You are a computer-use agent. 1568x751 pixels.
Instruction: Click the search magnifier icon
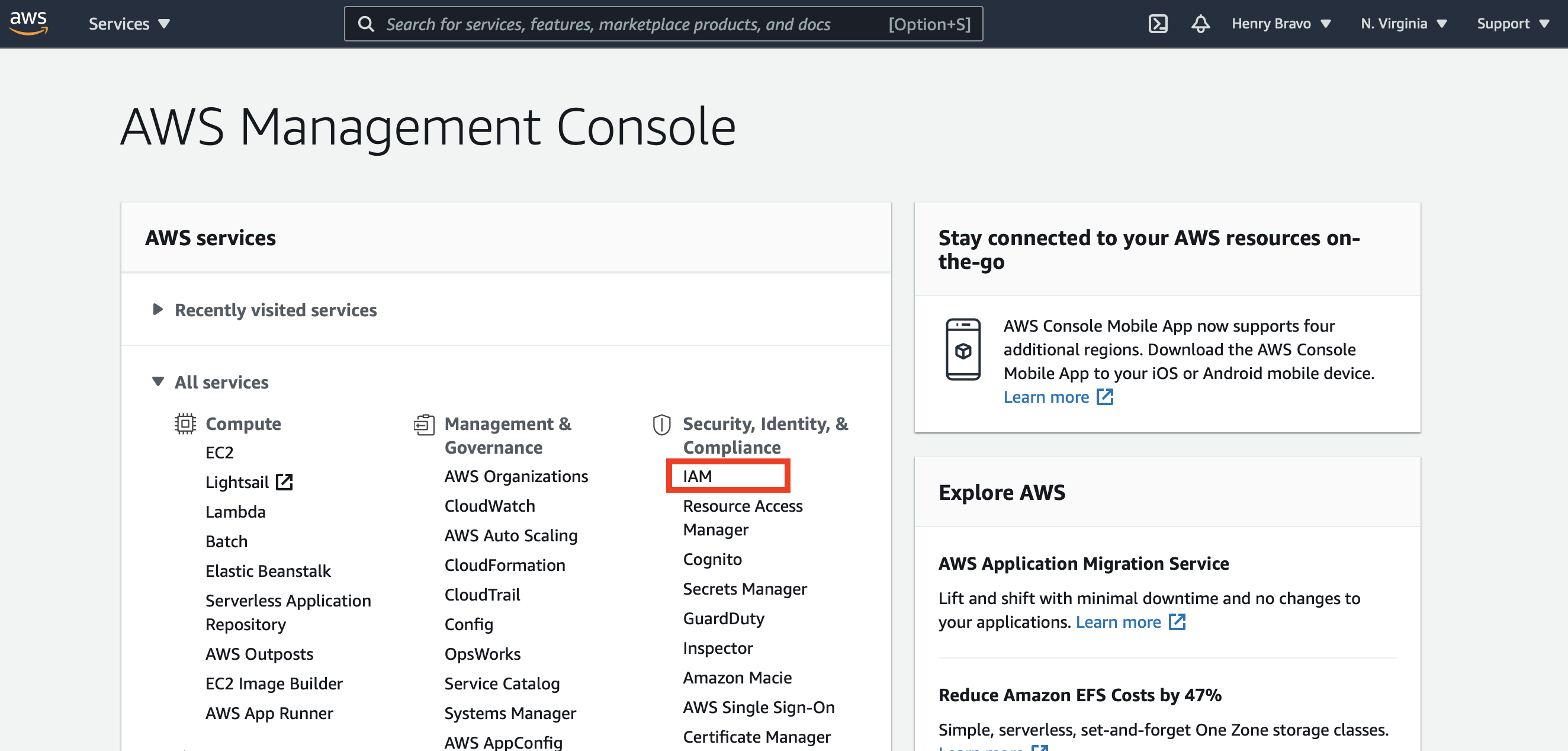point(366,24)
